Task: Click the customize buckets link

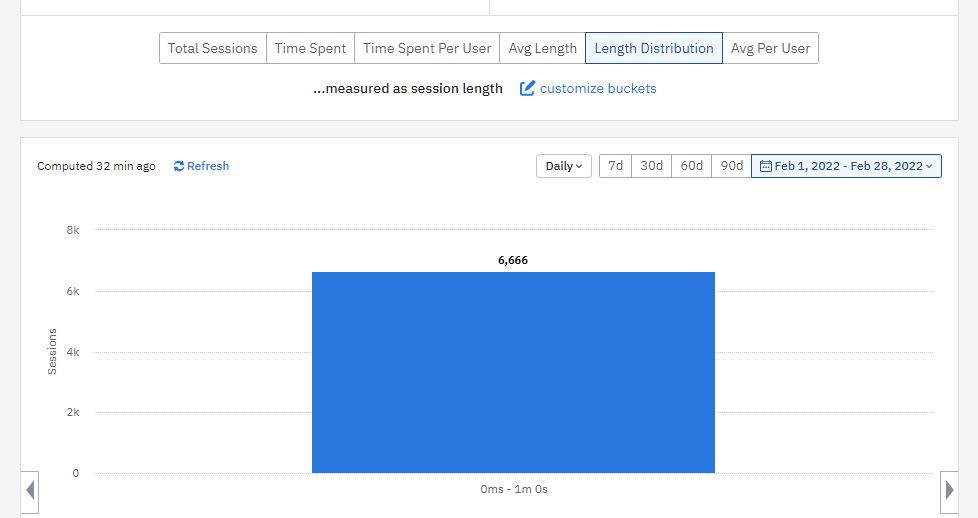Action: [598, 89]
